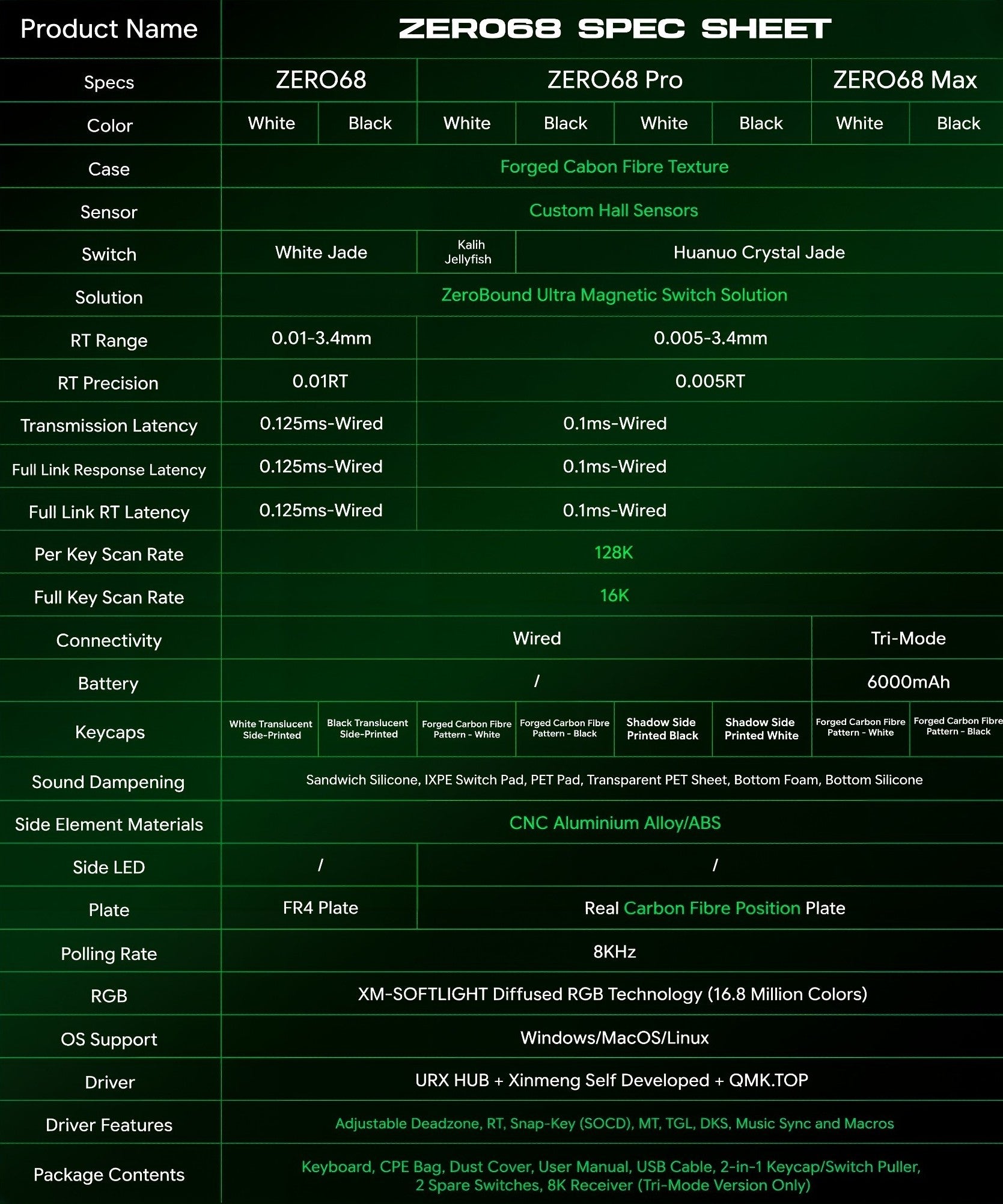Click ZeroBound Ultra Magnetic Switch Solution
Screen dimensions: 1003x1204
pos(614,295)
